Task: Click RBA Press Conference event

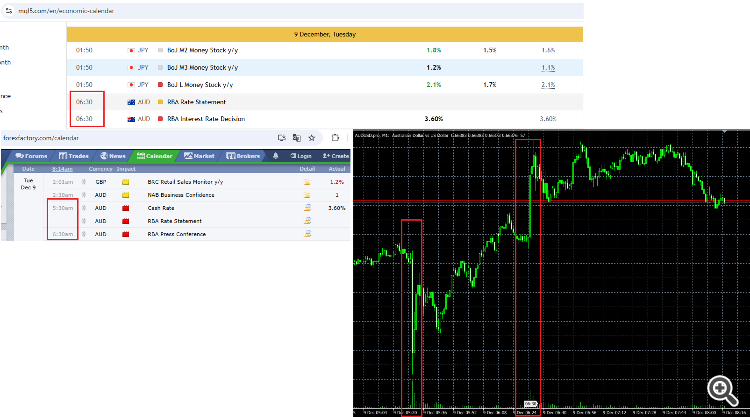Action: click(176, 234)
